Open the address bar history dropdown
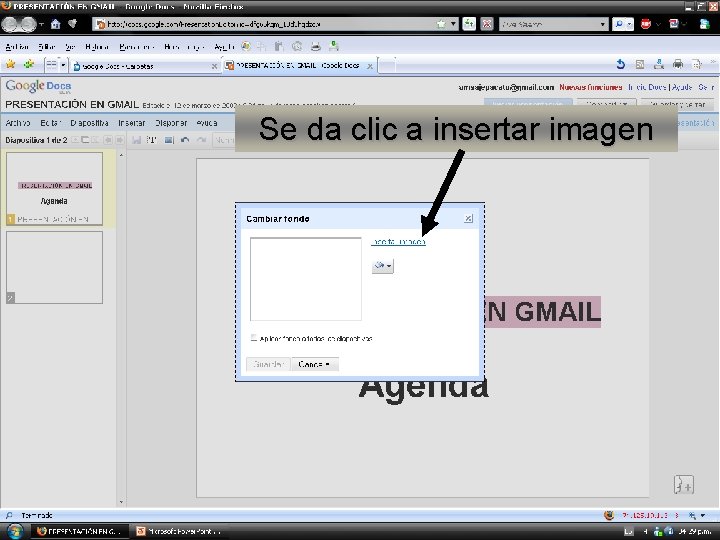This screenshot has width=720, height=540. click(453, 24)
